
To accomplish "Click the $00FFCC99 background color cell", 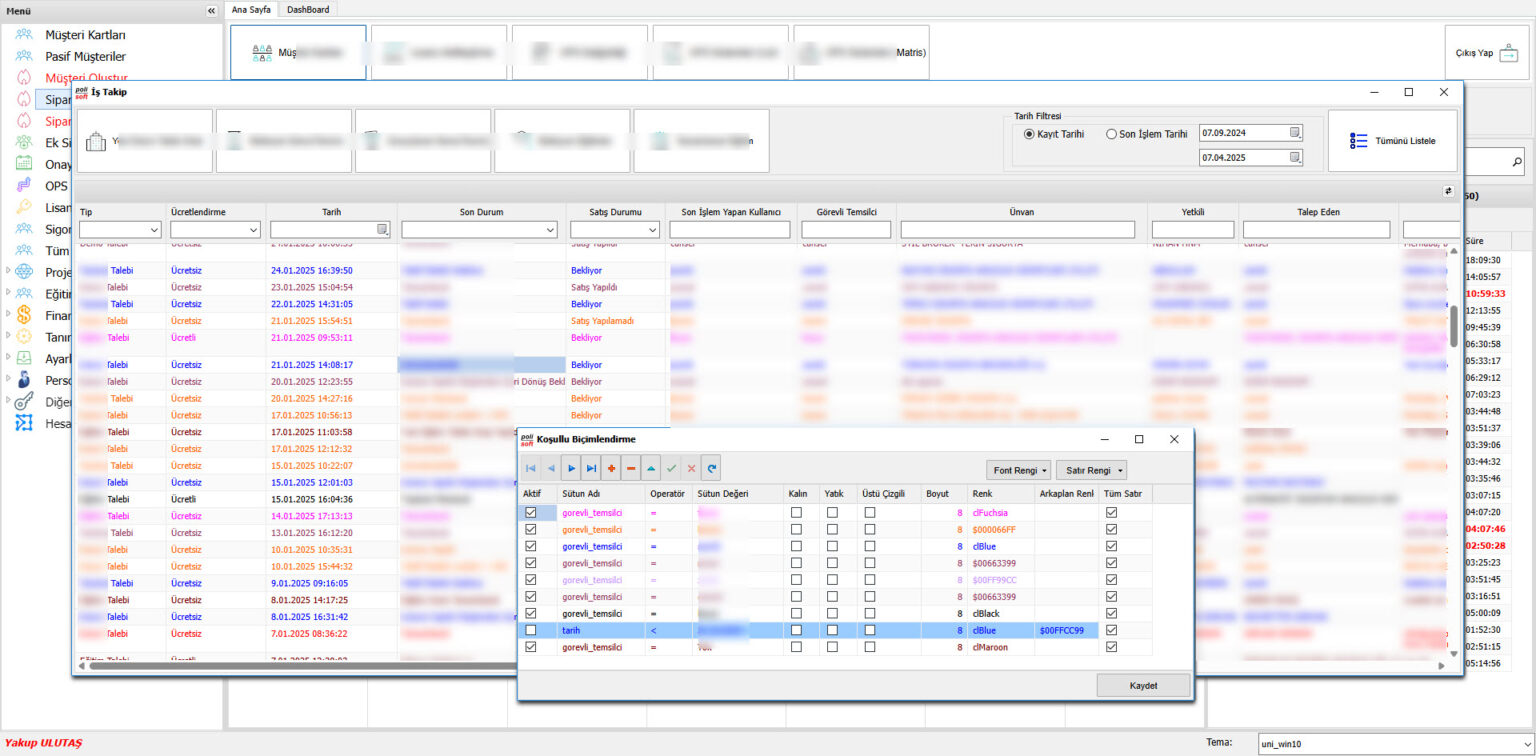I will coord(1067,631).
